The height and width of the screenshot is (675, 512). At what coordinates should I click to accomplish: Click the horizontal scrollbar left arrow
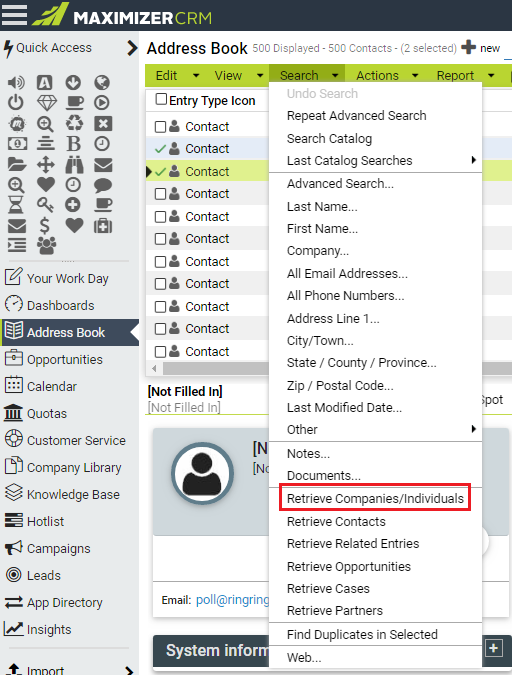154,368
